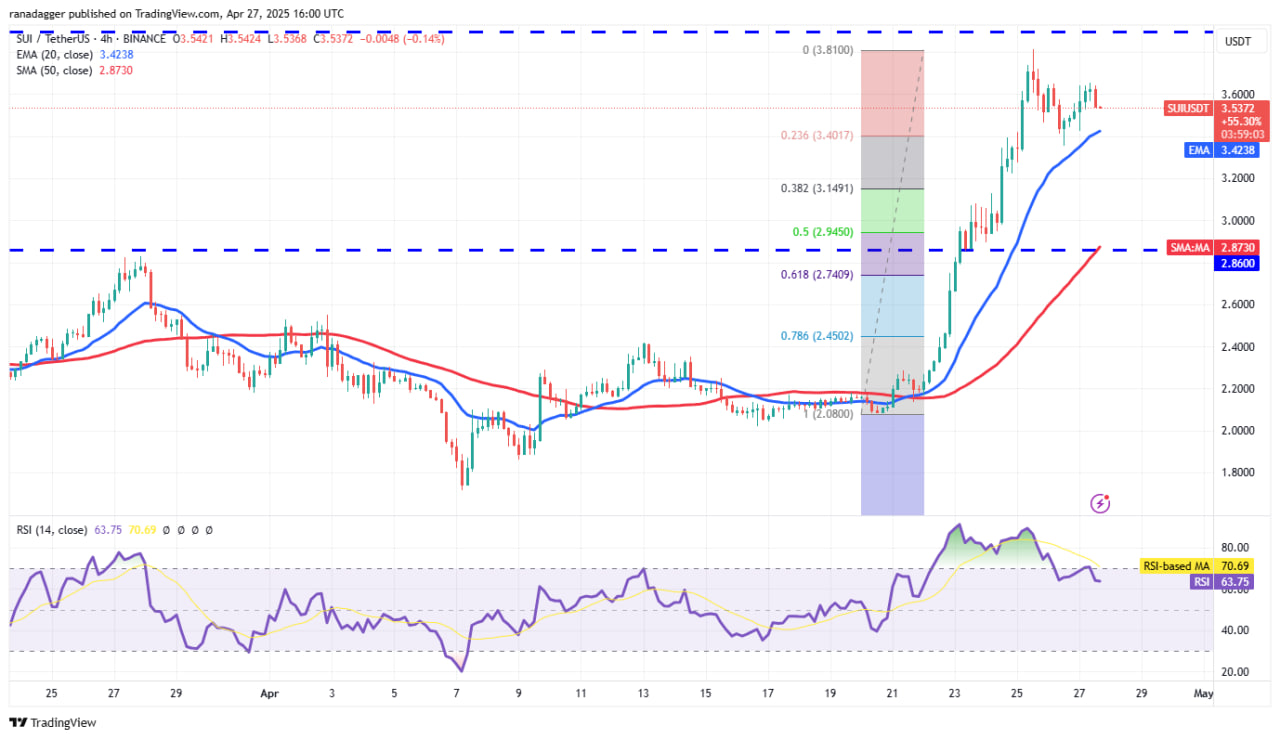Click the blue EMA 3.4238 price label
This screenshot has width=1280, height=739.
(1222, 148)
